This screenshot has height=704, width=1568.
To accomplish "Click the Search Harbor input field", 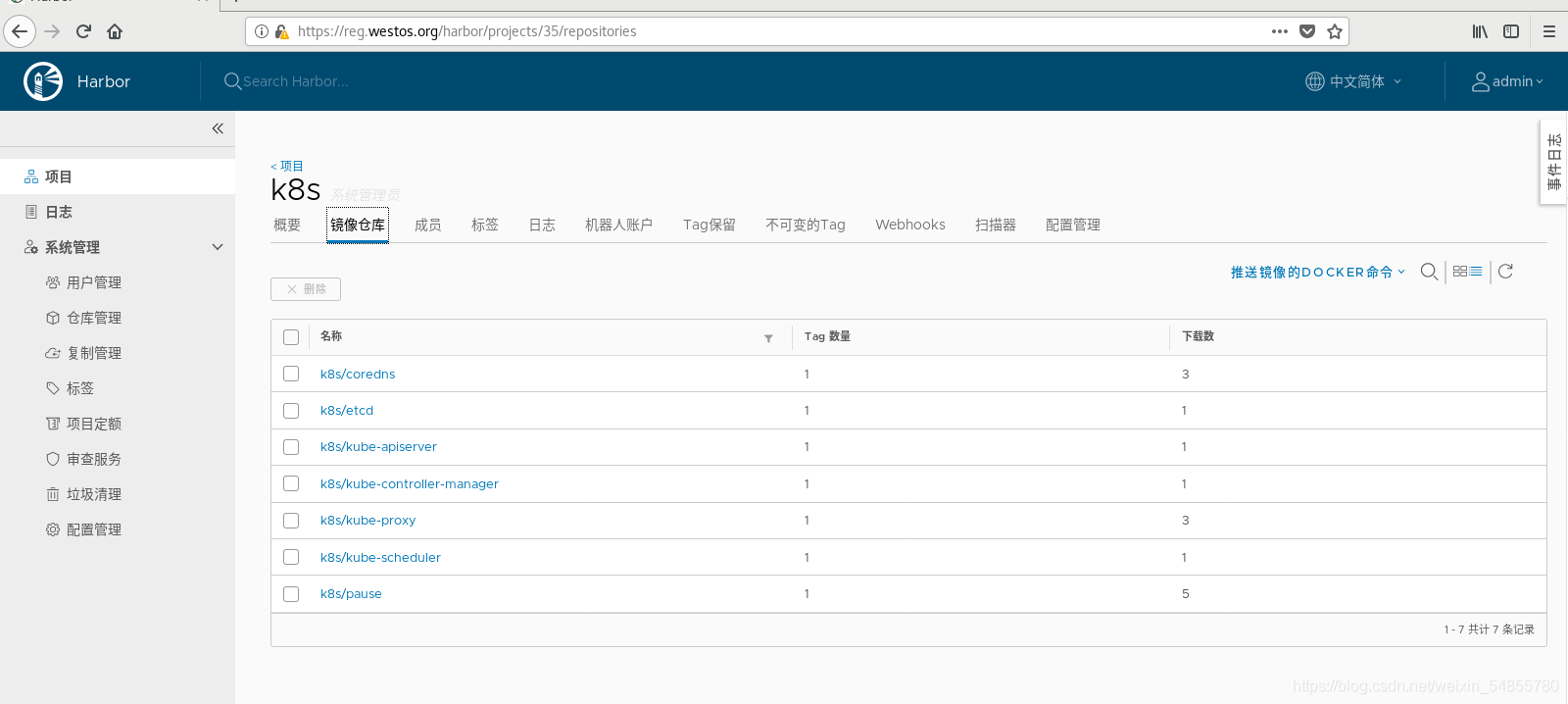I will point(296,81).
